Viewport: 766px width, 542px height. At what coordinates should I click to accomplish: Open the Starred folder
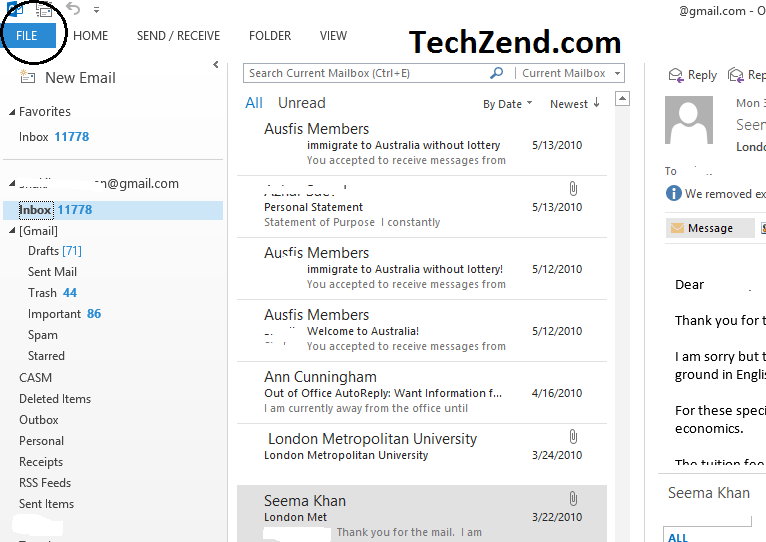click(46, 356)
